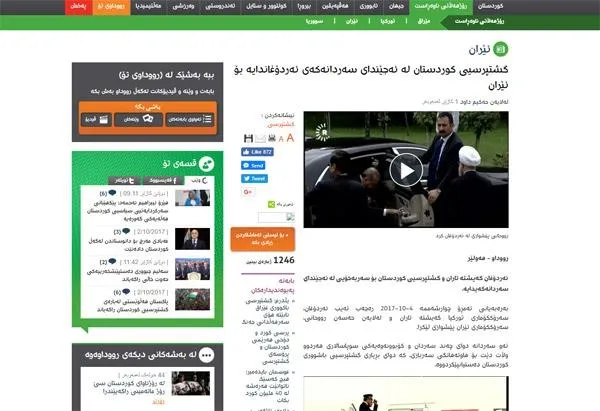Select ئێران in green sub-navigation

(352, 21)
